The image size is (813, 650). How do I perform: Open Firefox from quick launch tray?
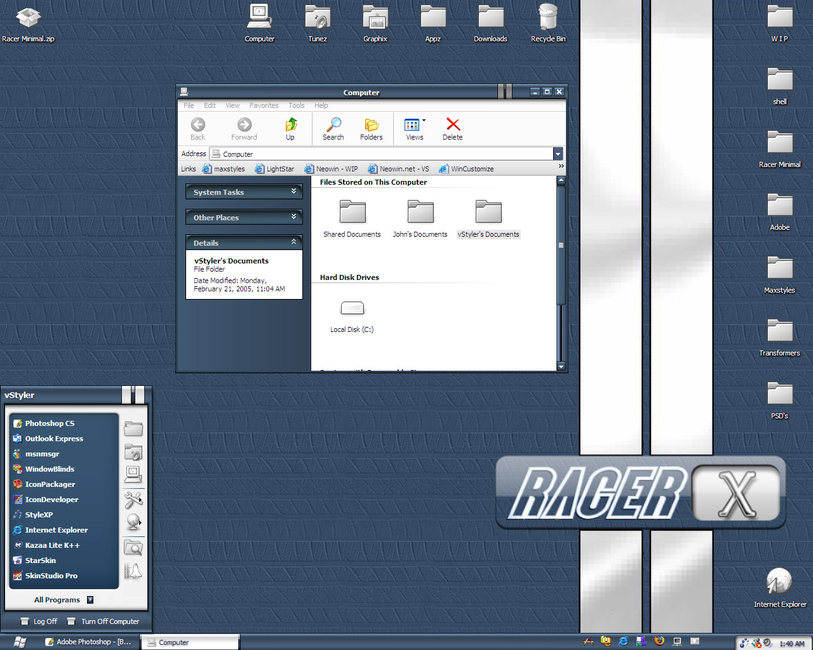coord(659,641)
